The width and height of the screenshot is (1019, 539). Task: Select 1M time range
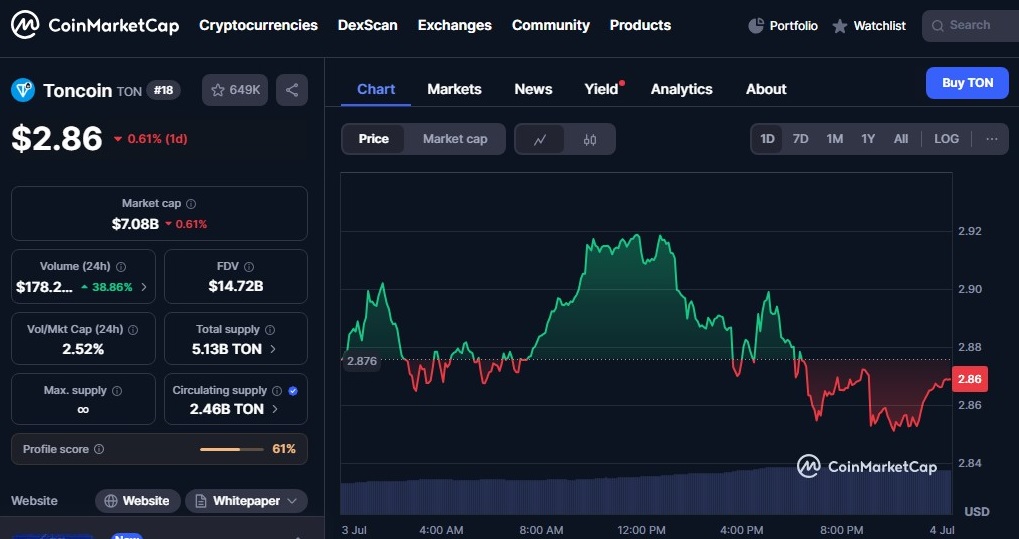(834, 139)
